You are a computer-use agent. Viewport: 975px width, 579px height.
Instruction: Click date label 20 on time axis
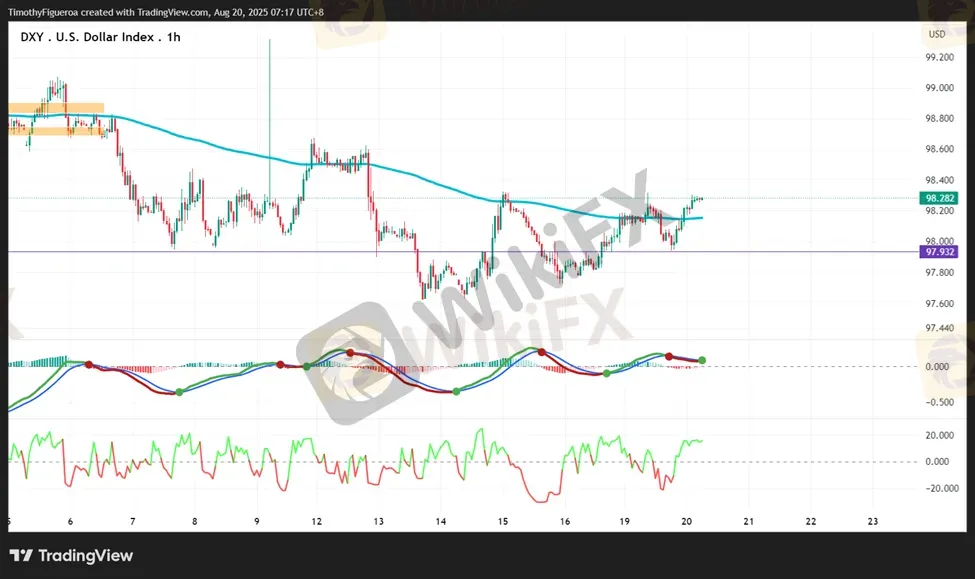click(x=686, y=521)
